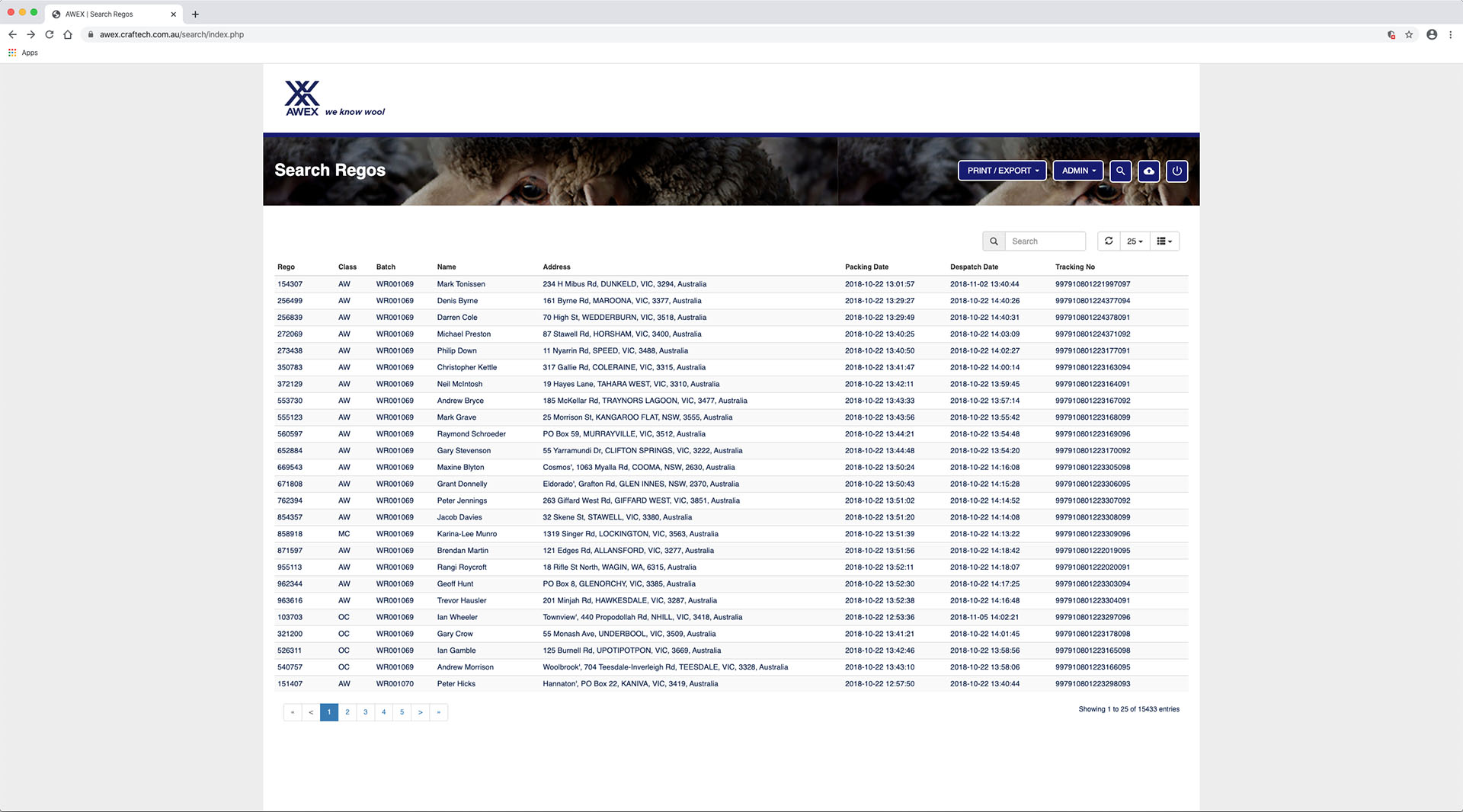The height and width of the screenshot is (812, 1463).
Task: Open the columns list dropdown
Action: point(1164,241)
